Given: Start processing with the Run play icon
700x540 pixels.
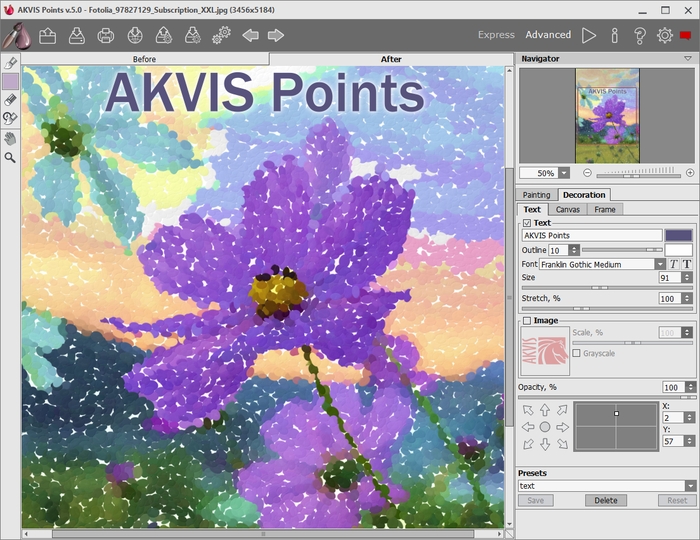Looking at the screenshot, I should 589,35.
